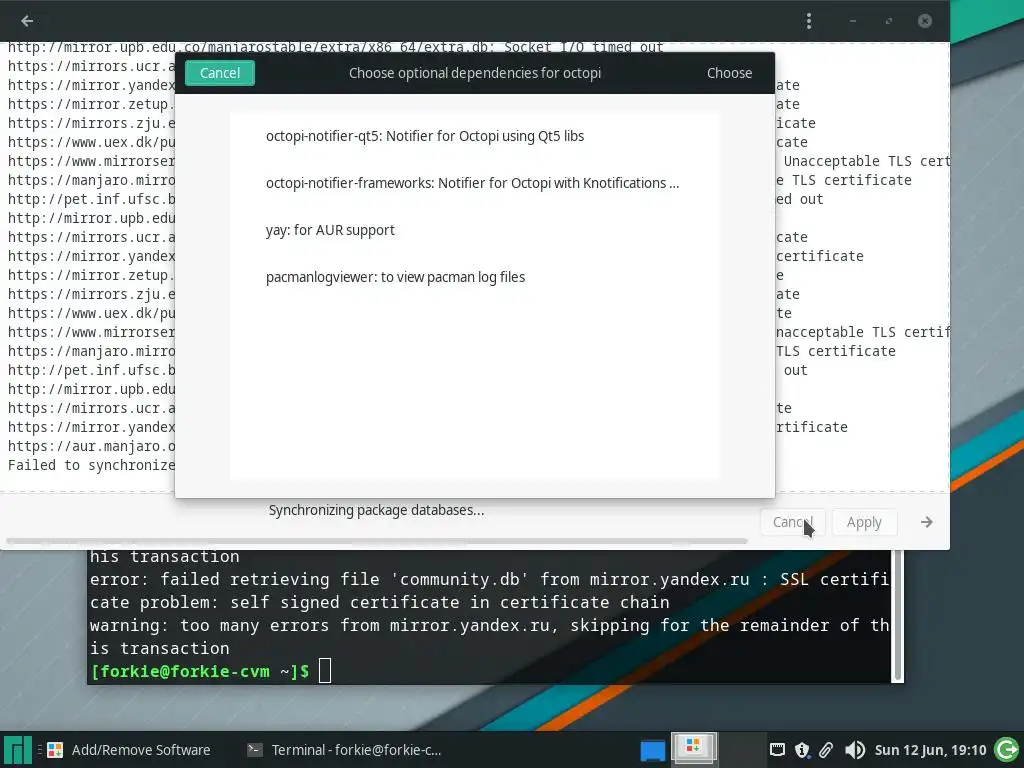This screenshot has width=1024, height=768.
Task: Select the octopi-notifier-qt5 dependency row
Action: [474, 136]
